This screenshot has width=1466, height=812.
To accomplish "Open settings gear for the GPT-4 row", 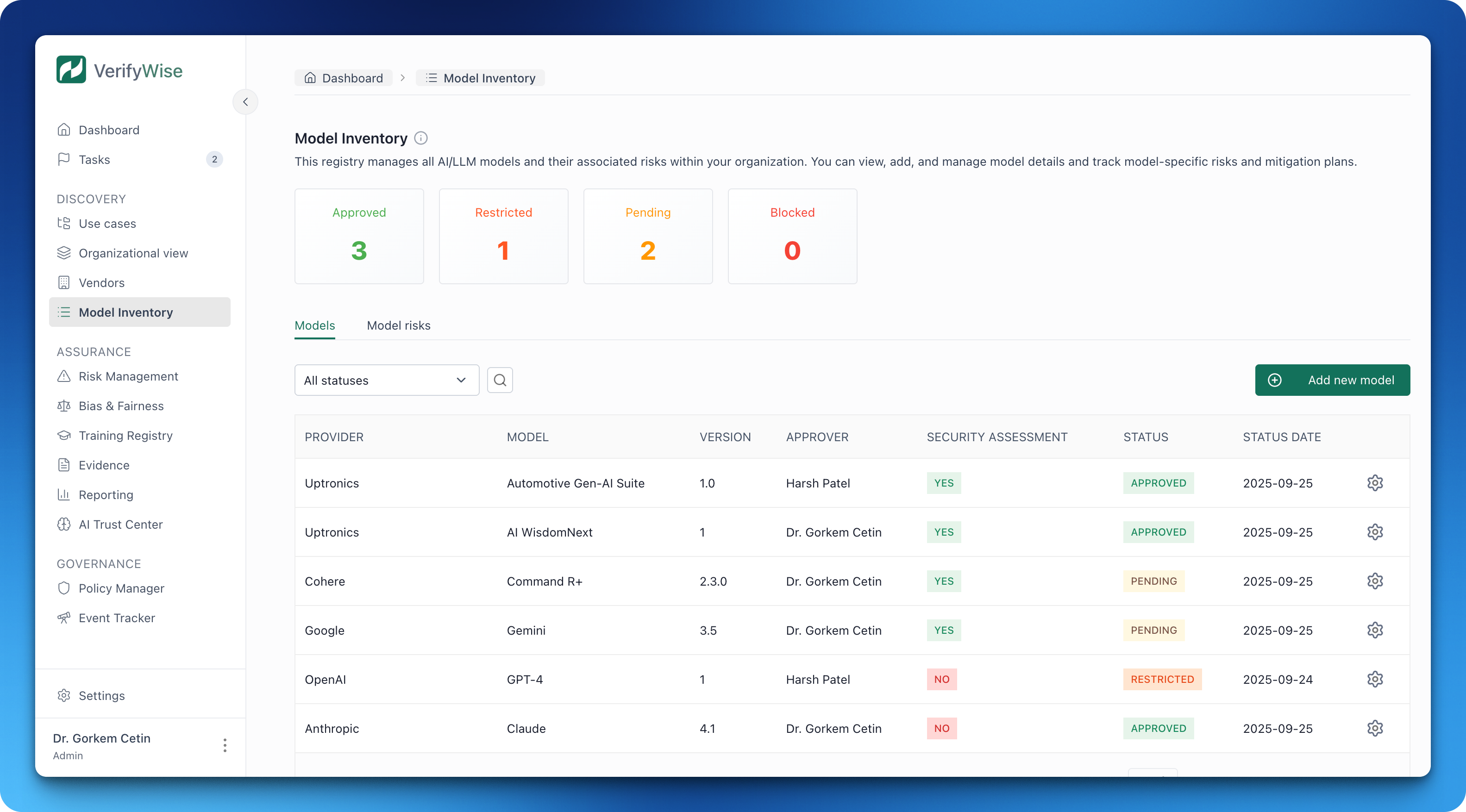I will (x=1375, y=679).
